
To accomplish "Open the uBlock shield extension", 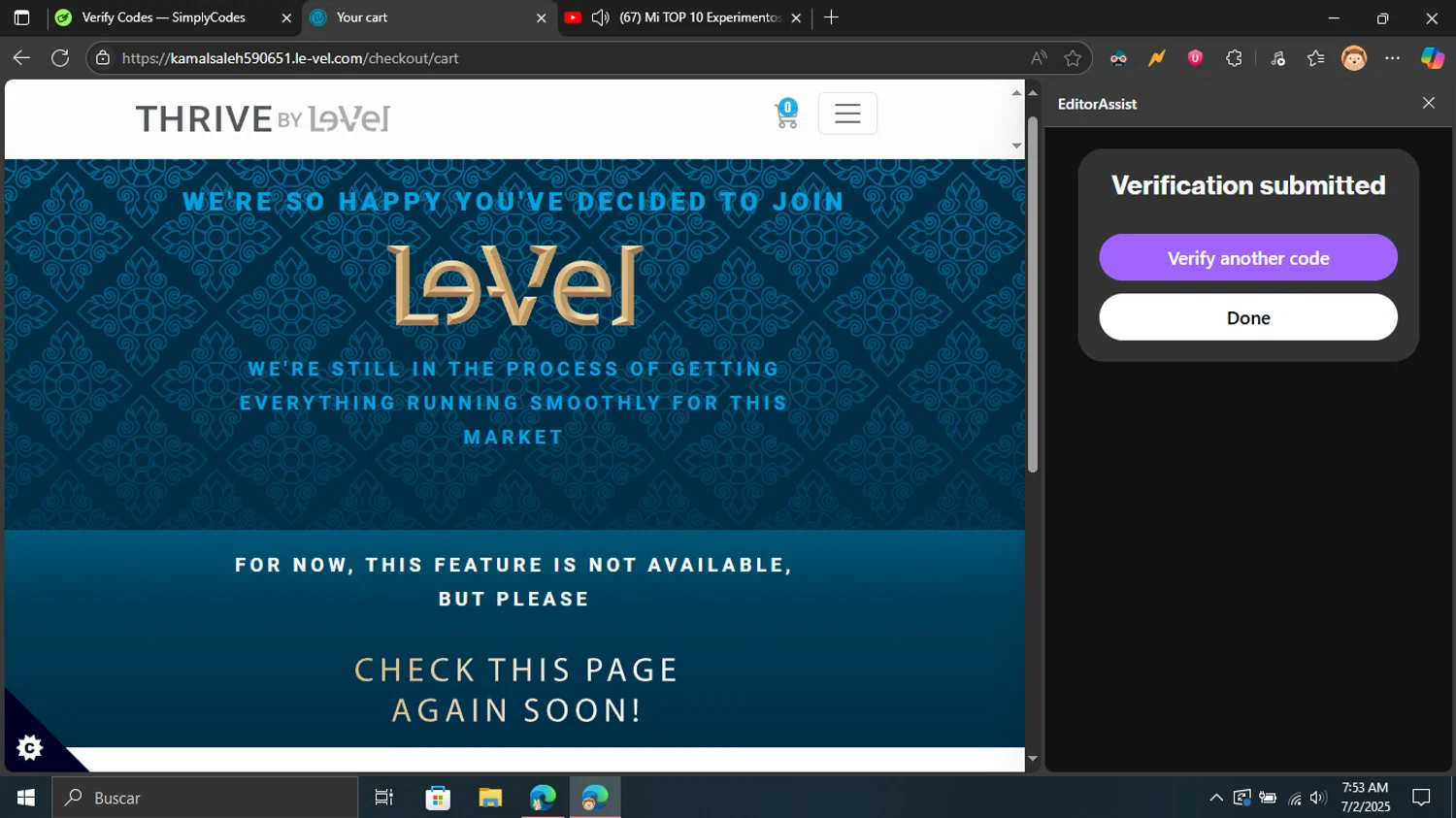I will pyautogui.click(x=1195, y=58).
